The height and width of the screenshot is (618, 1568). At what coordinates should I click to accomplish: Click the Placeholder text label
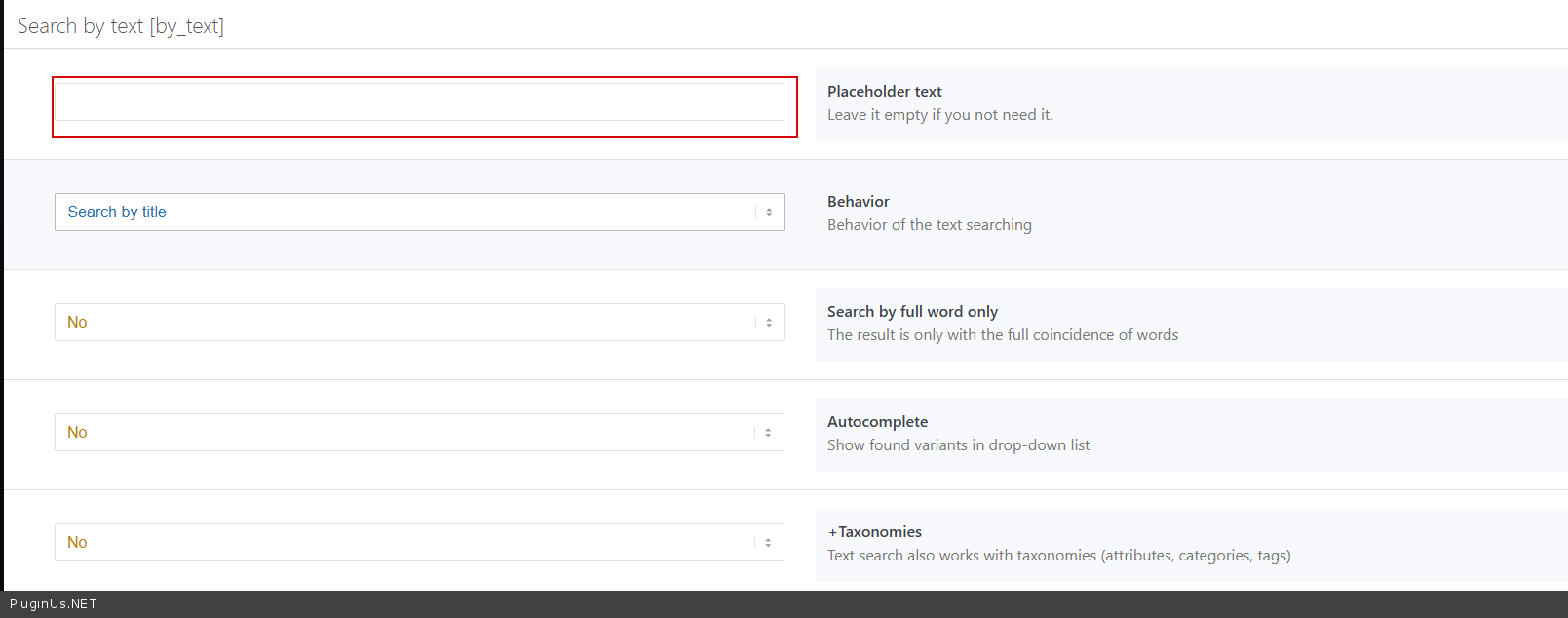click(884, 92)
